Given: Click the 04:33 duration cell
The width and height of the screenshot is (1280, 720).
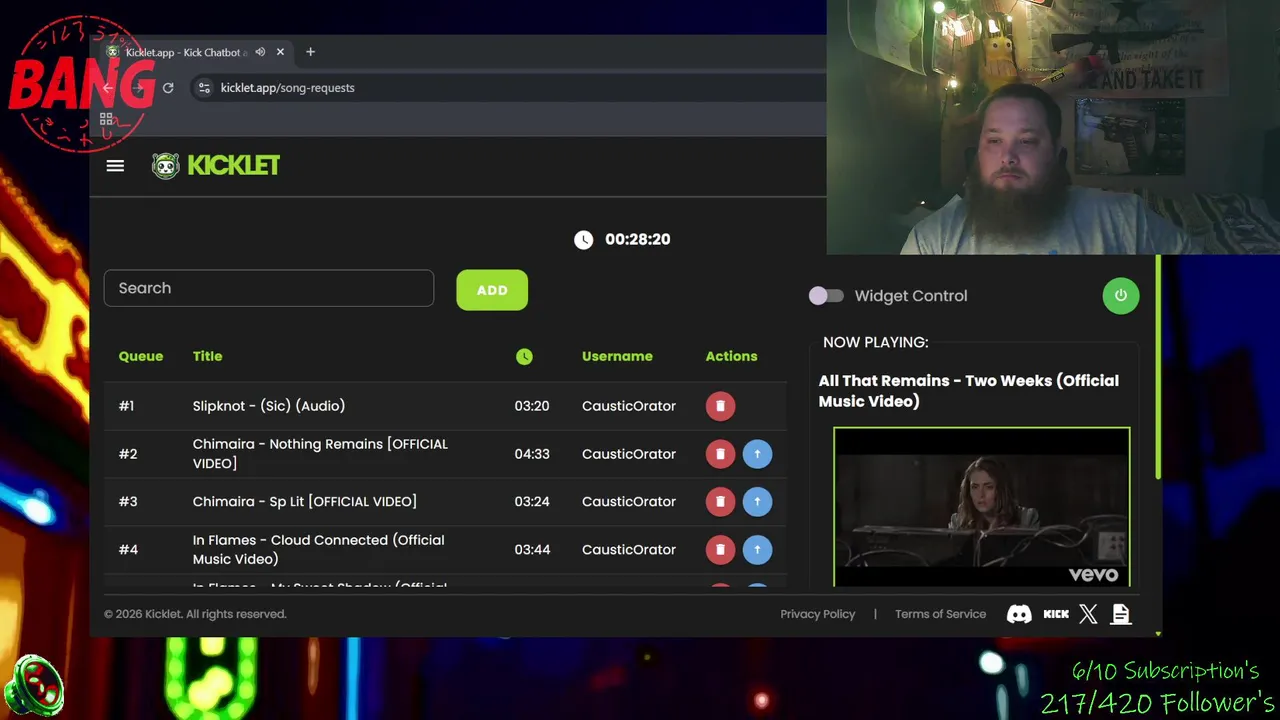Looking at the screenshot, I should click(532, 454).
